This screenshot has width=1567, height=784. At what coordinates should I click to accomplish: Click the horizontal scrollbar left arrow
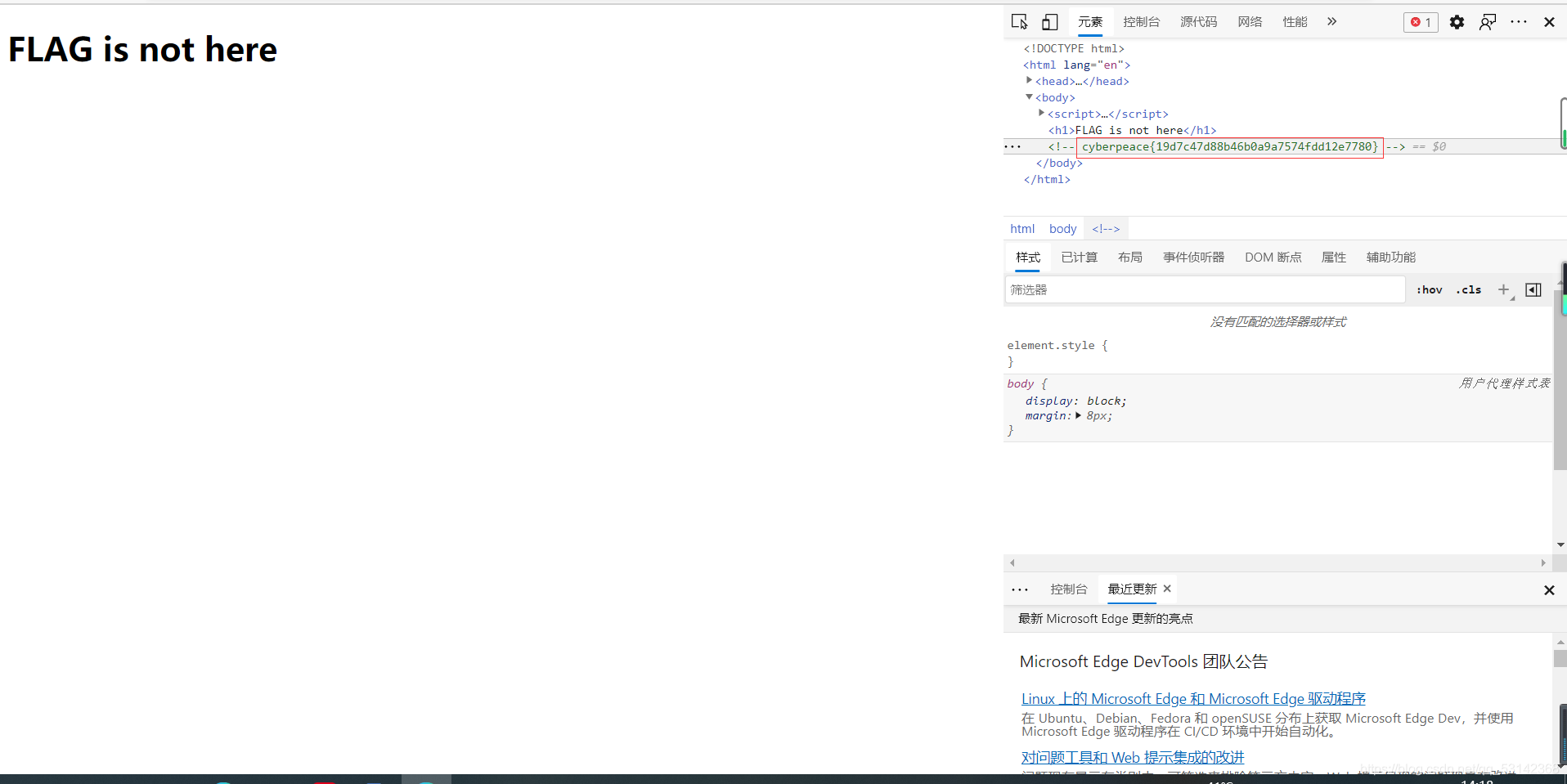[x=1012, y=562]
